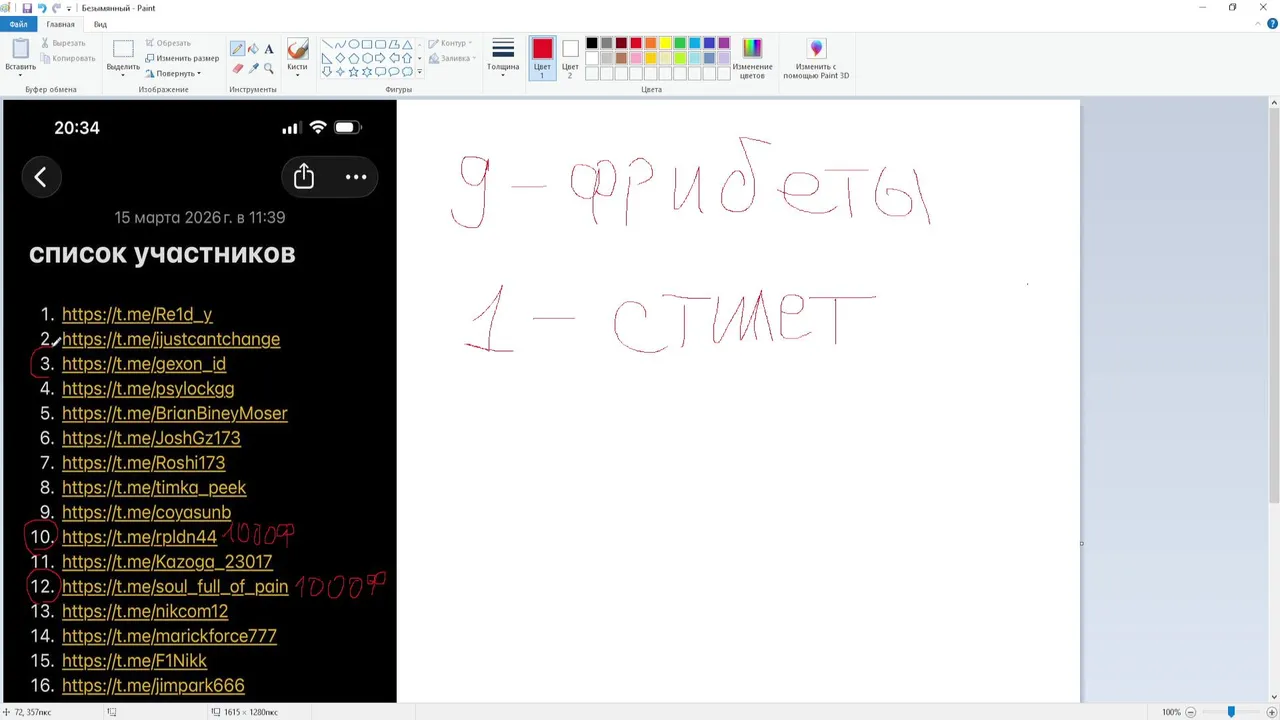Screen dimensions: 1280x720
Task: Open Изменение цветов edit colors dialog
Action: (x=752, y=58)
